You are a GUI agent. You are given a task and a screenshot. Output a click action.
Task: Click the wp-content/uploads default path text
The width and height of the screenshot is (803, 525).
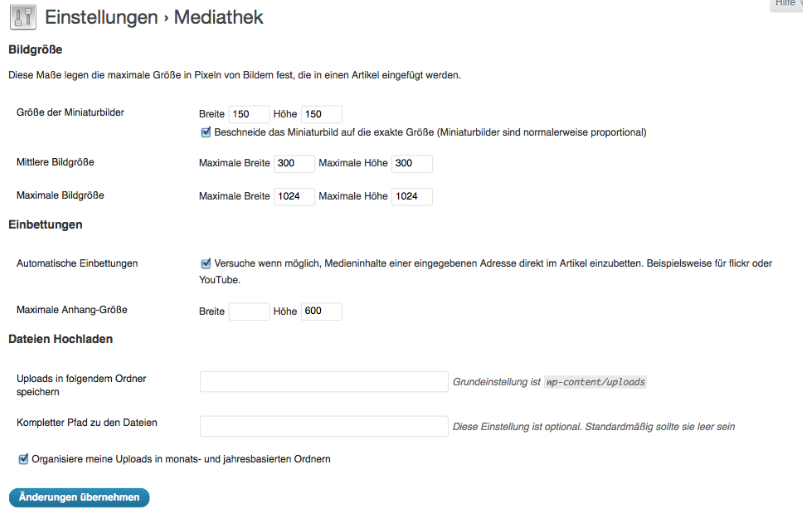(x=596, y=382)
